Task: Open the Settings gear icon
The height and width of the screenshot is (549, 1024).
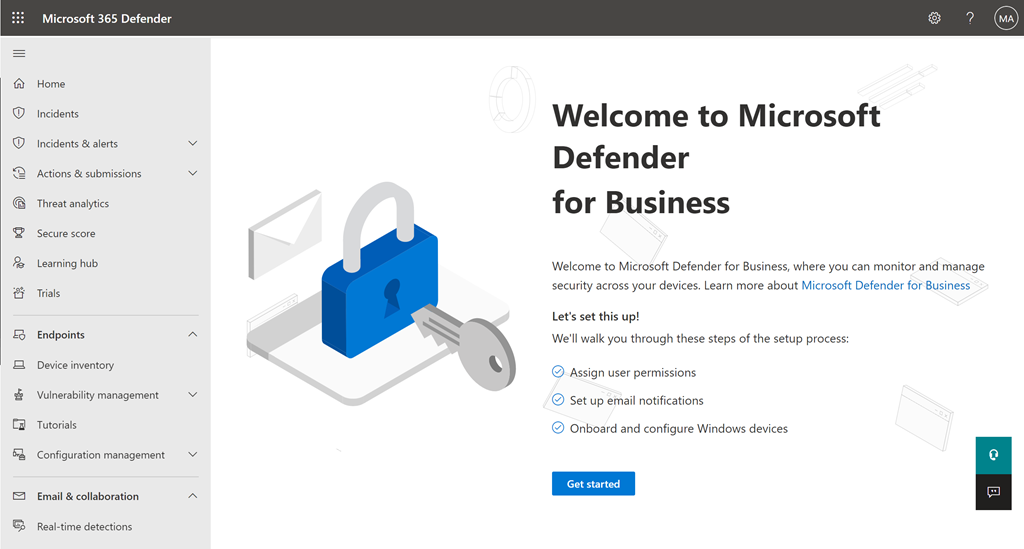Action: 934,18
